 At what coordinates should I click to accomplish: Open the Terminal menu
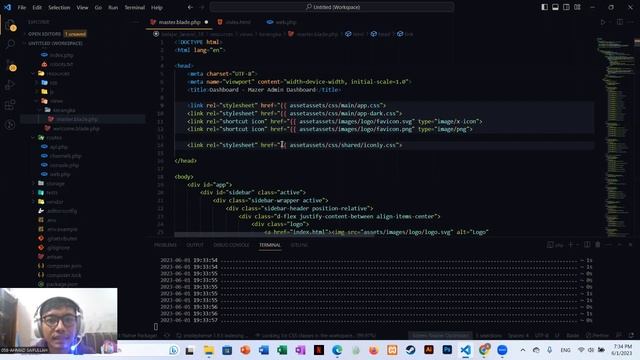135,7
